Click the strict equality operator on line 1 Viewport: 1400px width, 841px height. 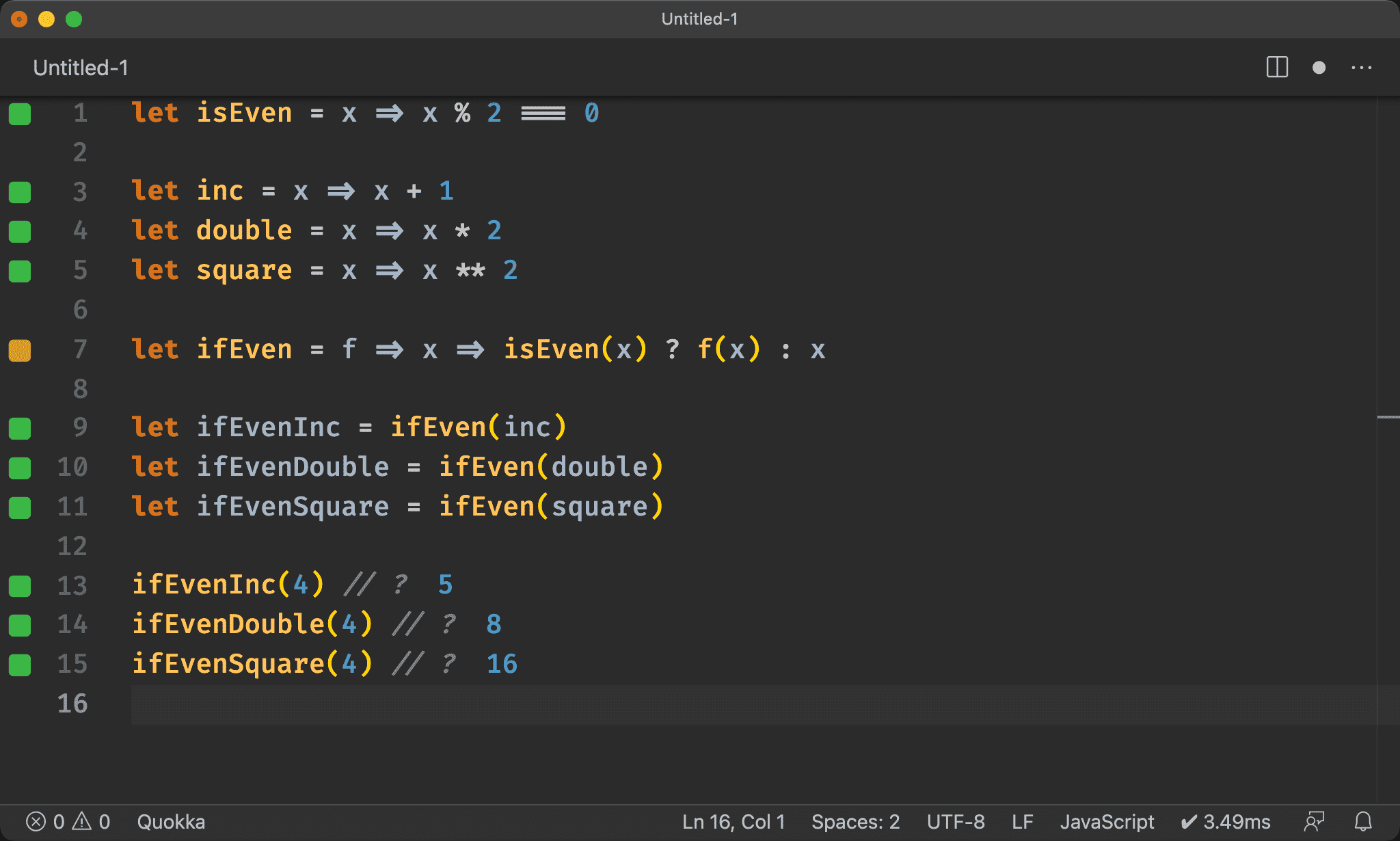tap(543, 114)
